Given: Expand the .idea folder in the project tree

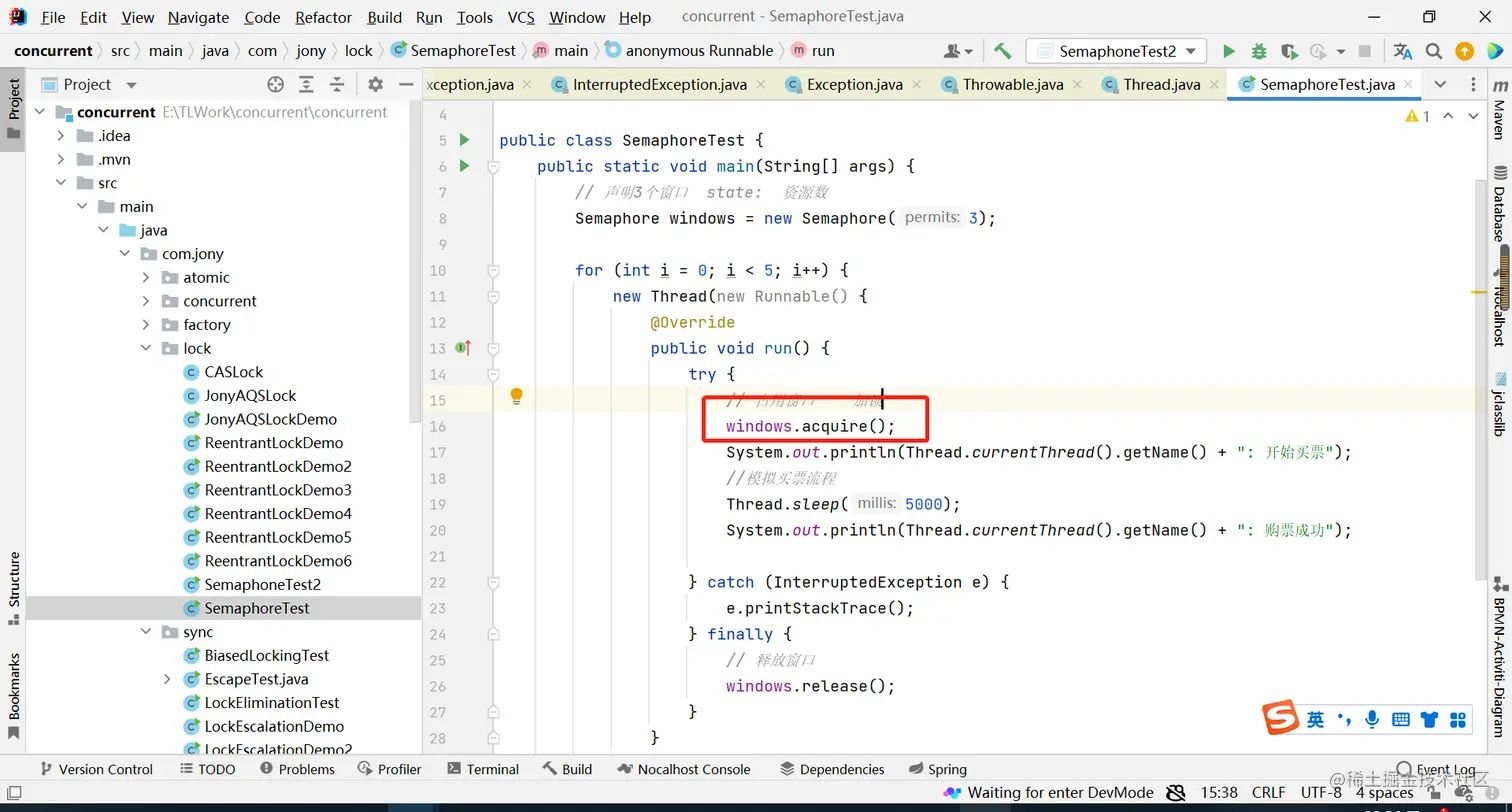Looking at the screenshot, I should 61,136.
